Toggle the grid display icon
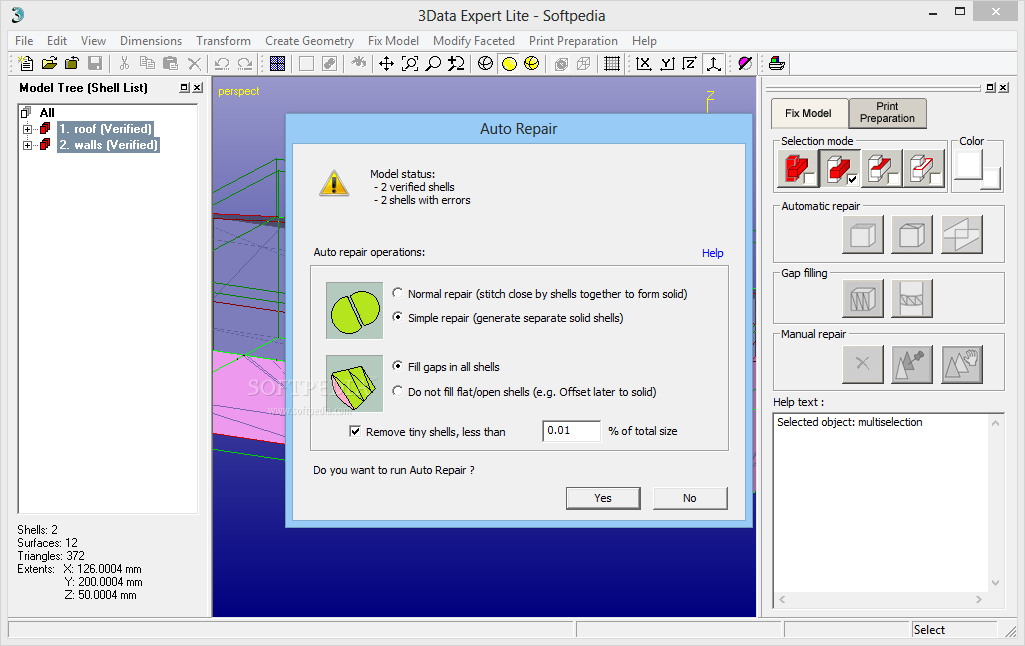1025x646 pixels. (x=612, y=63)
